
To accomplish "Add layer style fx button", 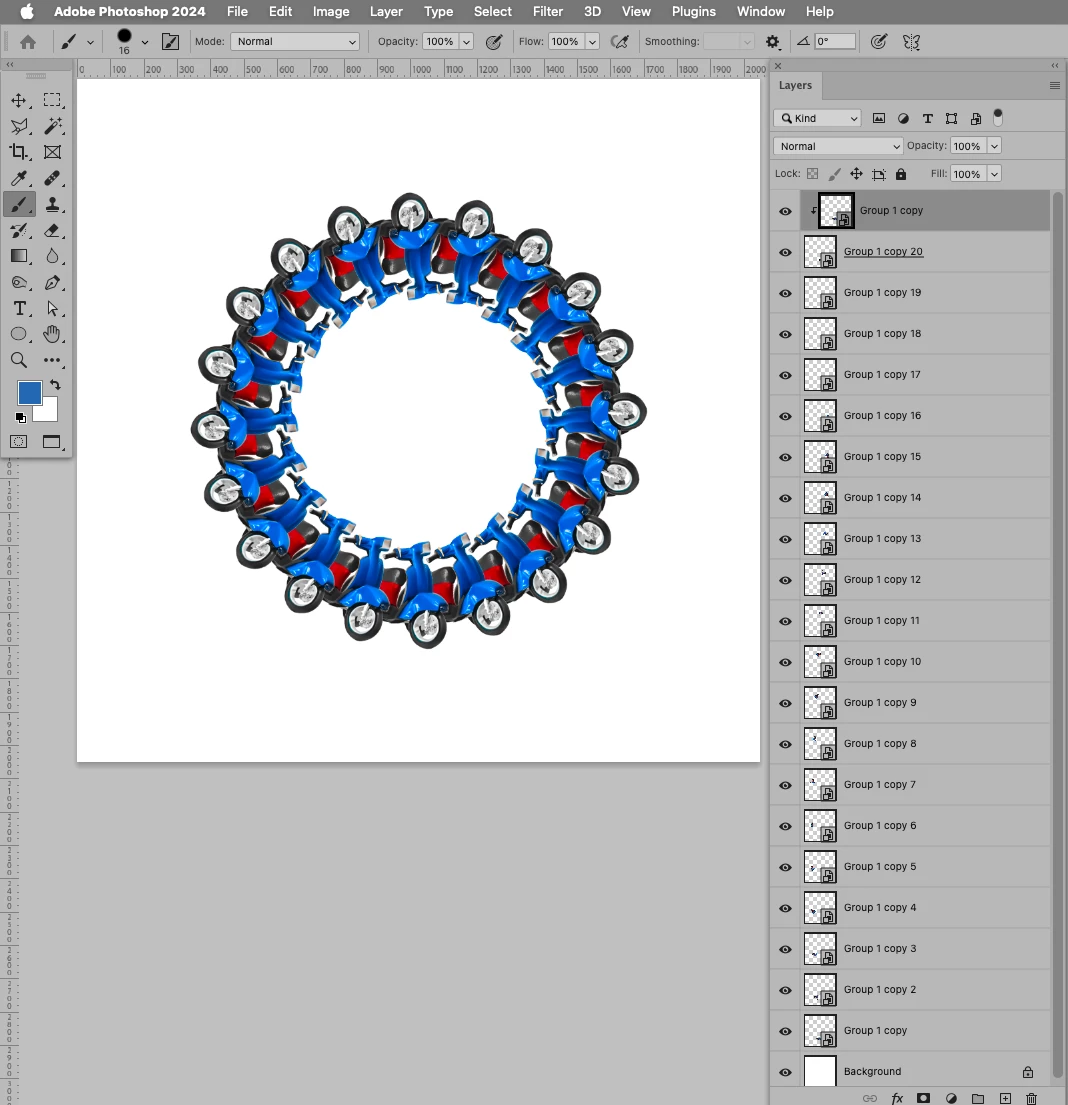I will [897, 1098].
